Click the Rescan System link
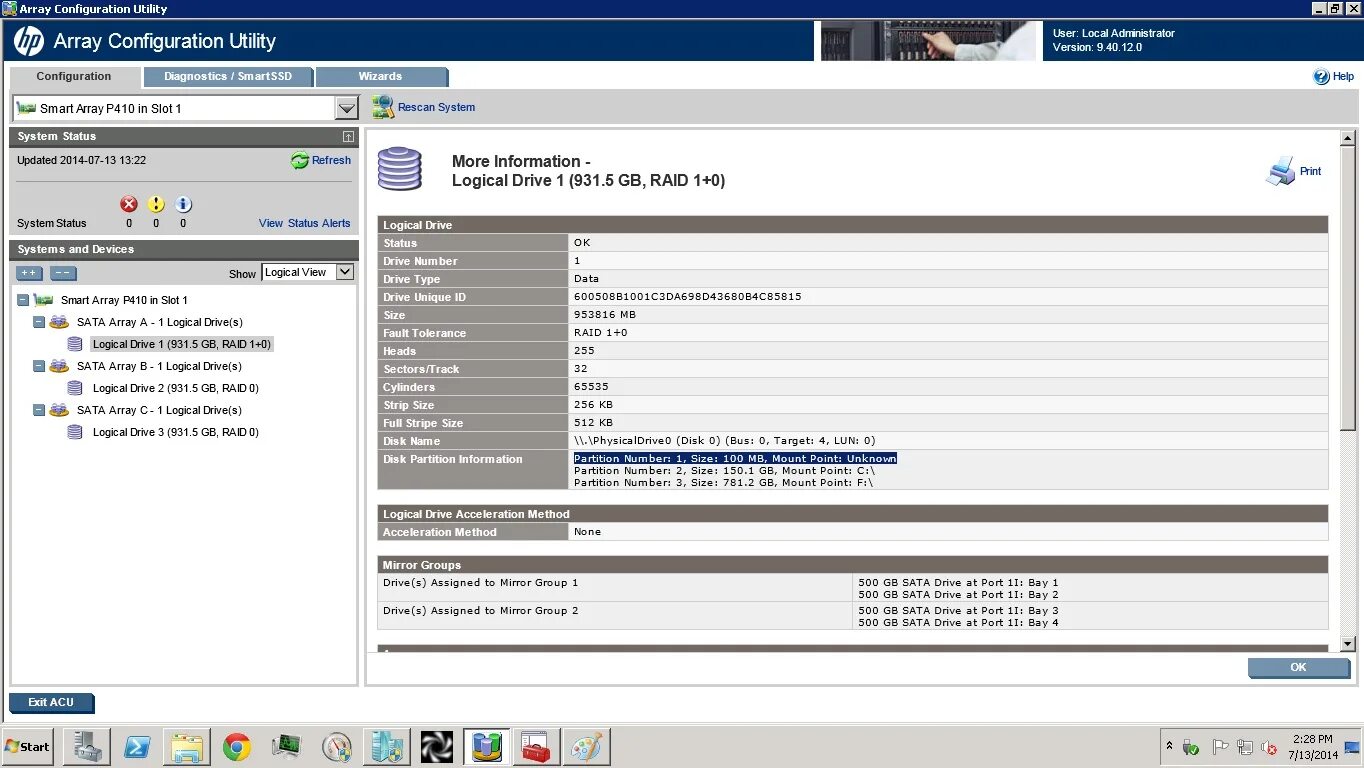The image size is (1364, 768). [x=436, y=107]
